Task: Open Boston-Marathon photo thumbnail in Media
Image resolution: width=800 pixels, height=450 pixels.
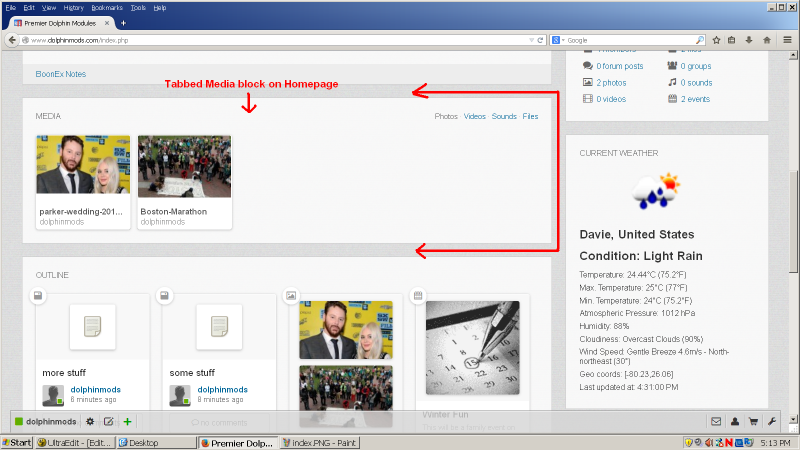Action: pyautogui.click(x=184, y=166)
